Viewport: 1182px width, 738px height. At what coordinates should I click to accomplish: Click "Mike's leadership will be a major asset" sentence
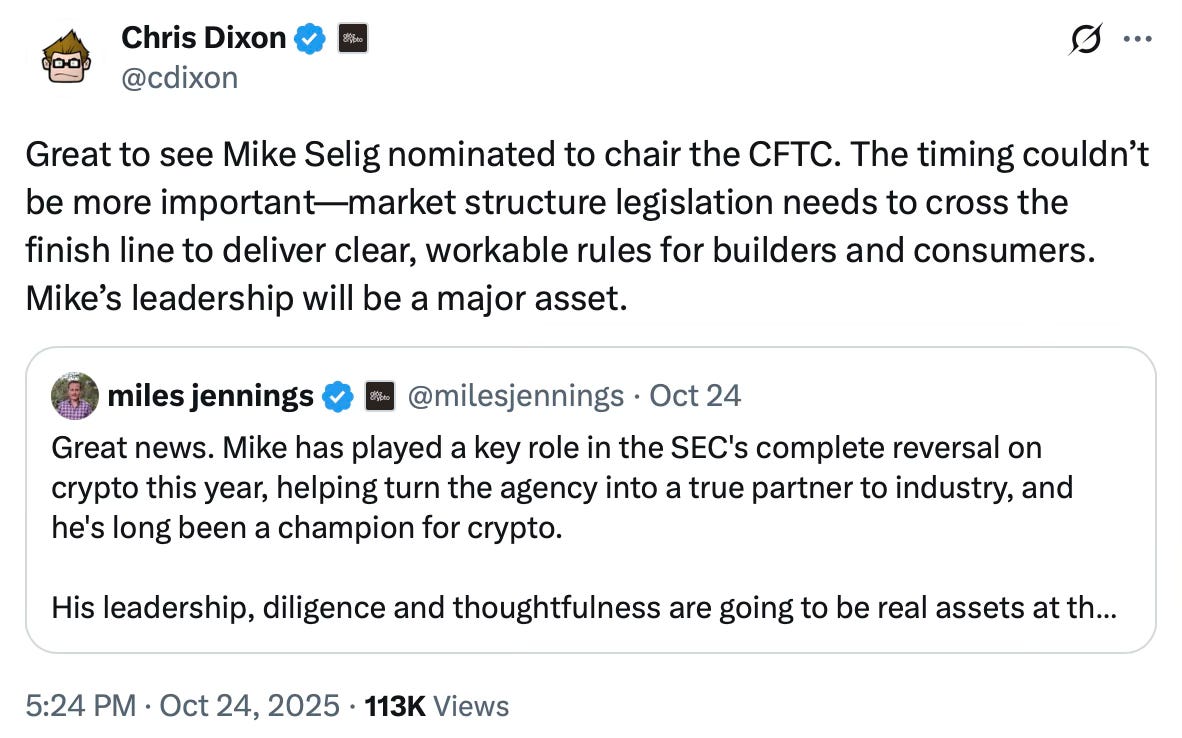click(x=326, y=299)
